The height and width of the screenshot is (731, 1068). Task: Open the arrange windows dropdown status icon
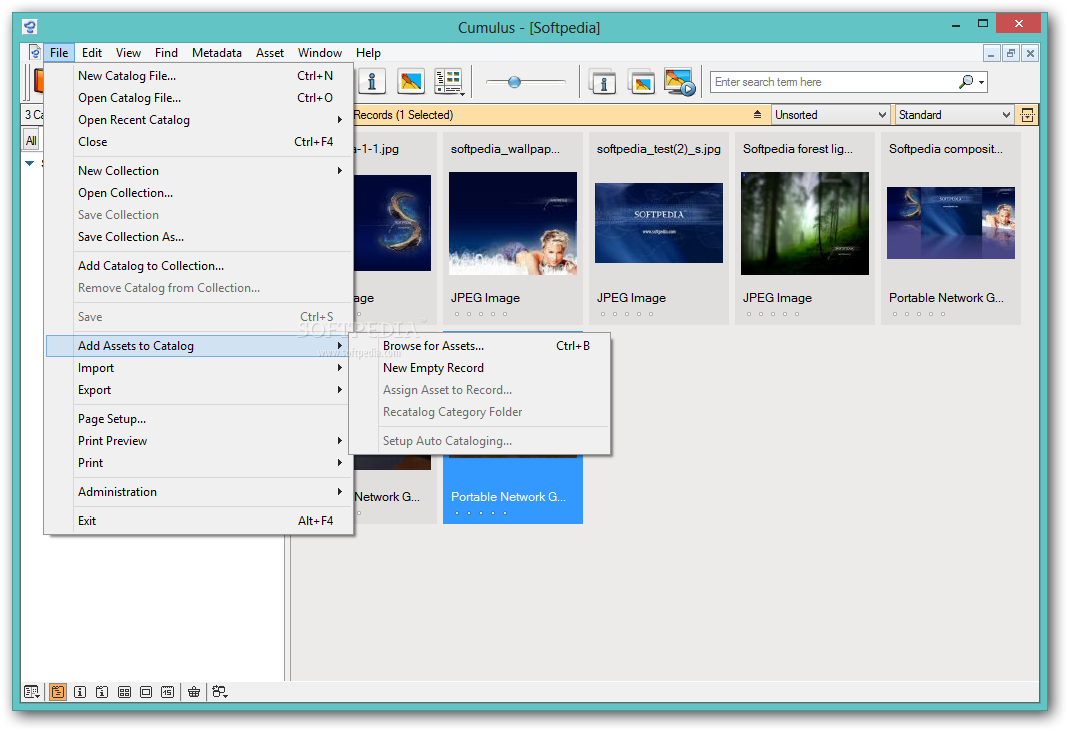(220, 691)
